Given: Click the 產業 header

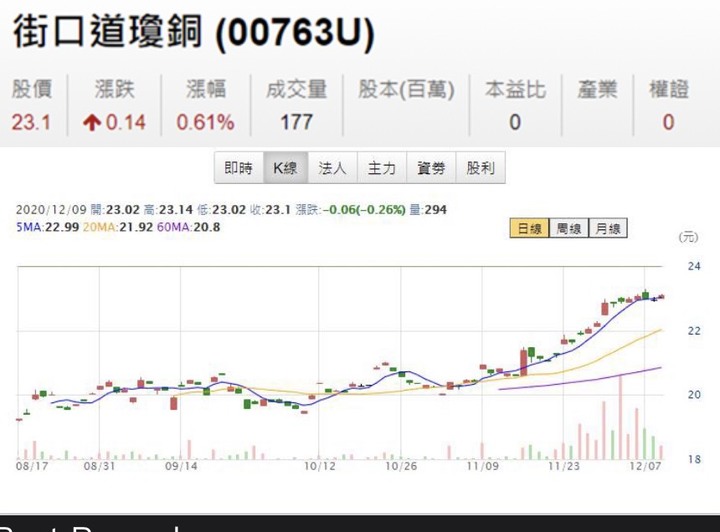Looking at the screenshot, I should 597,90.
